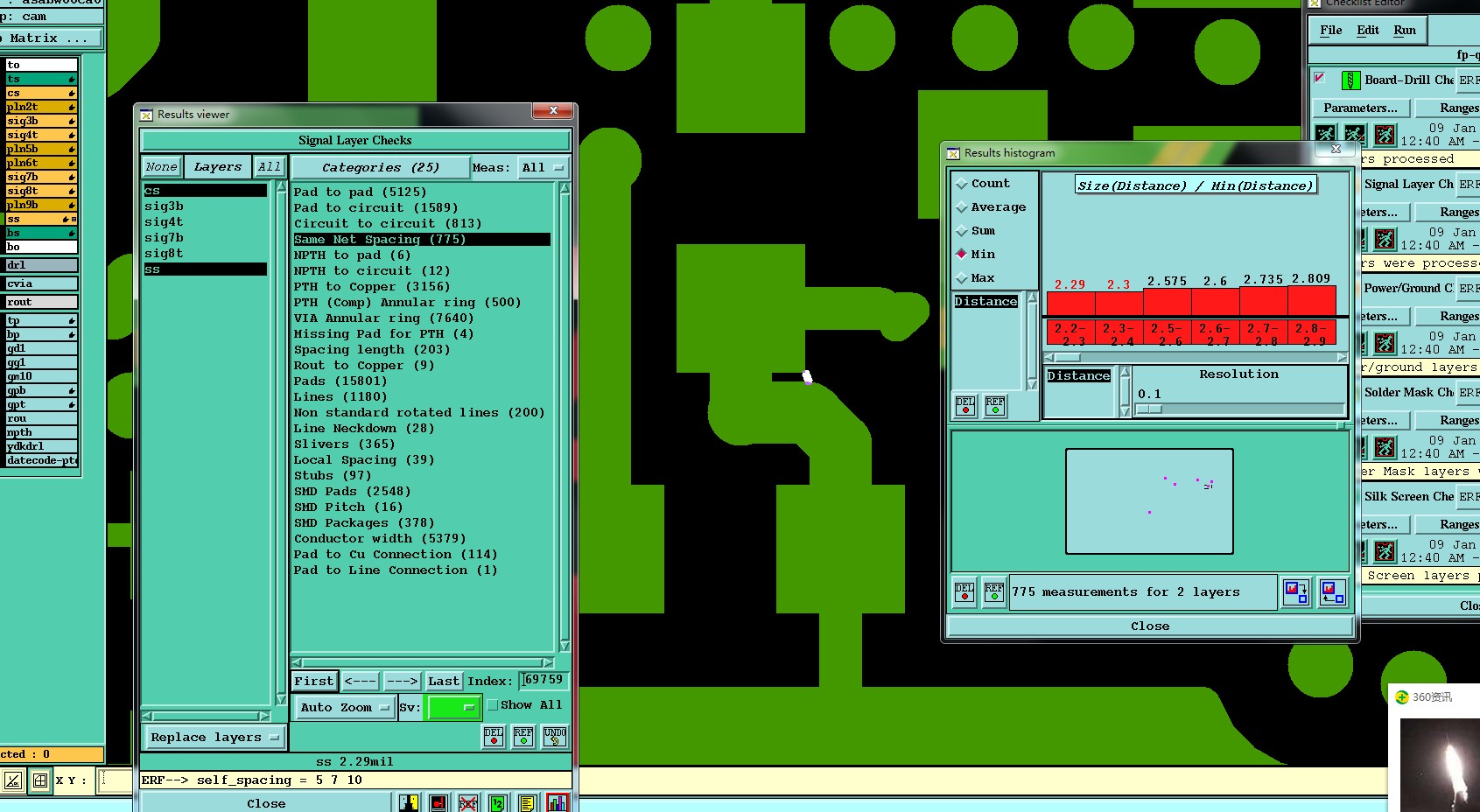The width and height of the screenshot is (1480, 812).
Task: Click DEL icon beside 775 measurements text
Action: (964, 592)
